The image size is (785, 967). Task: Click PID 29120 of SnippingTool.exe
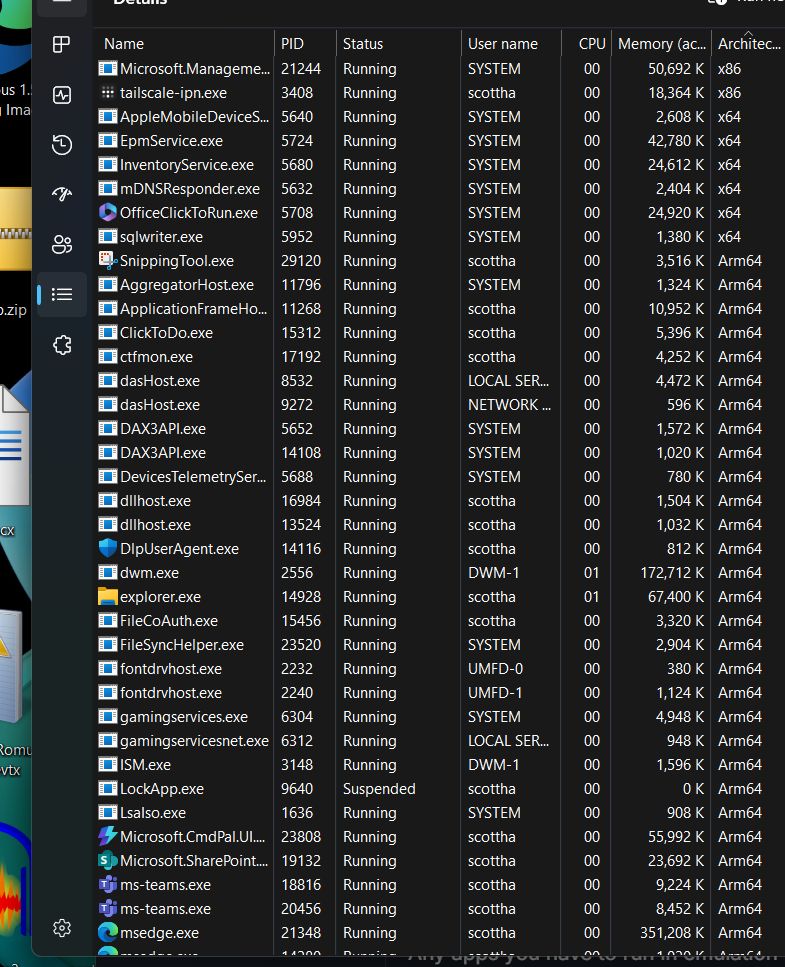tap(301, 261)
